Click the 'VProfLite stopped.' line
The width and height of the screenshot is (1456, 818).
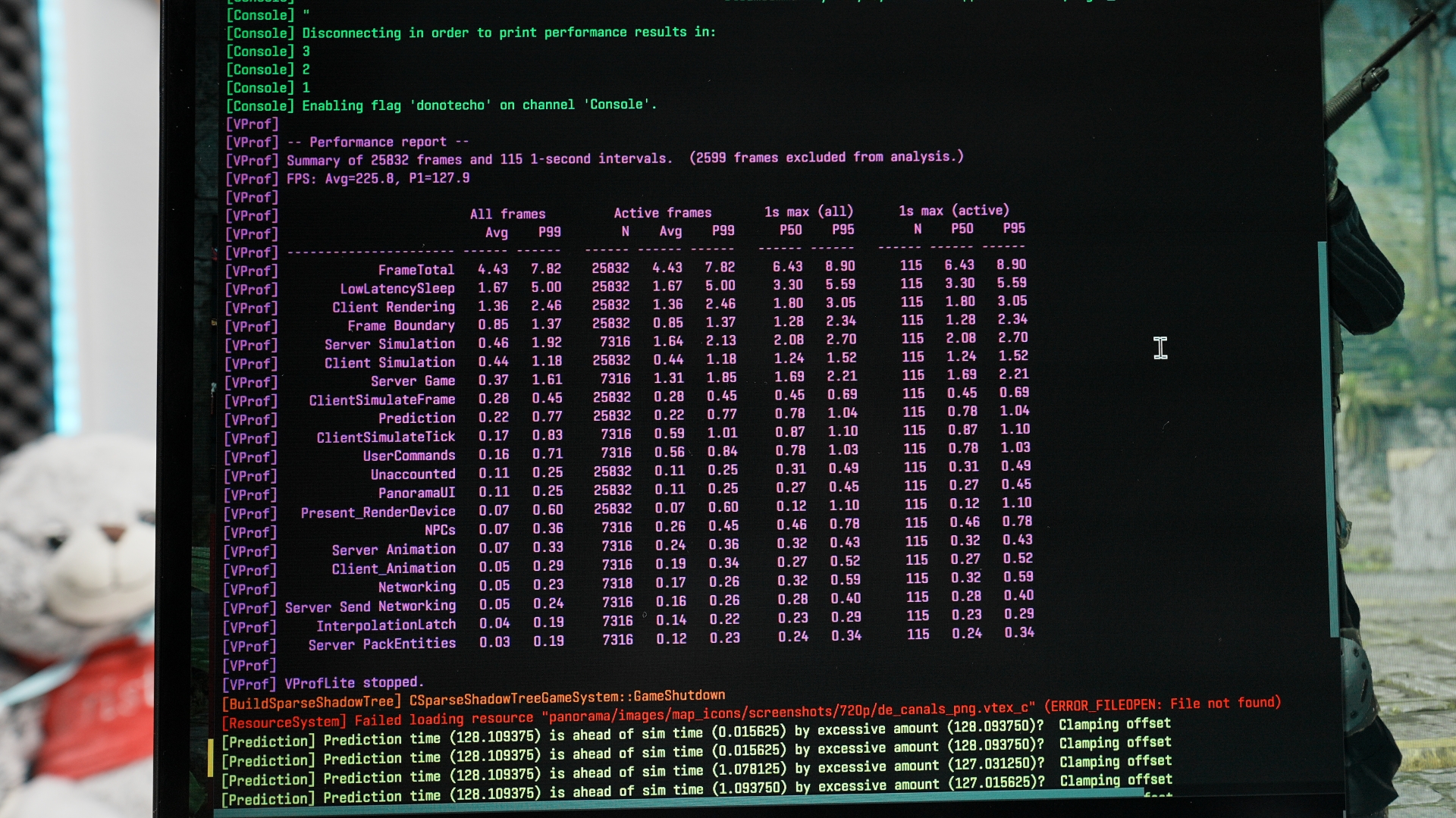pyautogui.click(x=353, y=683)
